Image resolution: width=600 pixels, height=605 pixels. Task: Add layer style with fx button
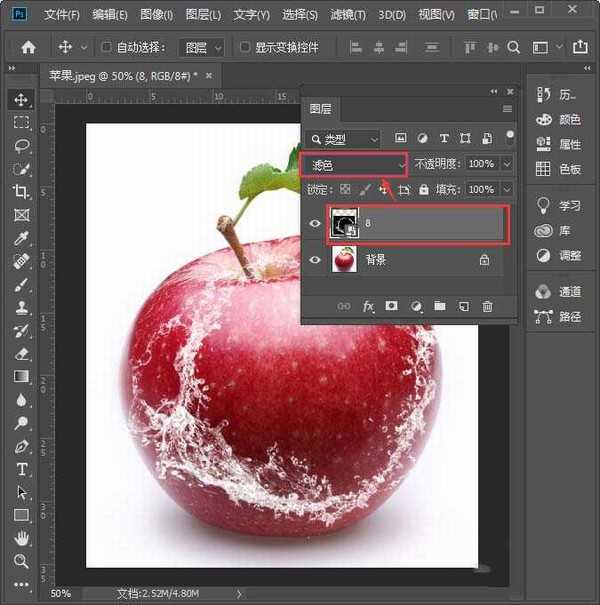368,306
